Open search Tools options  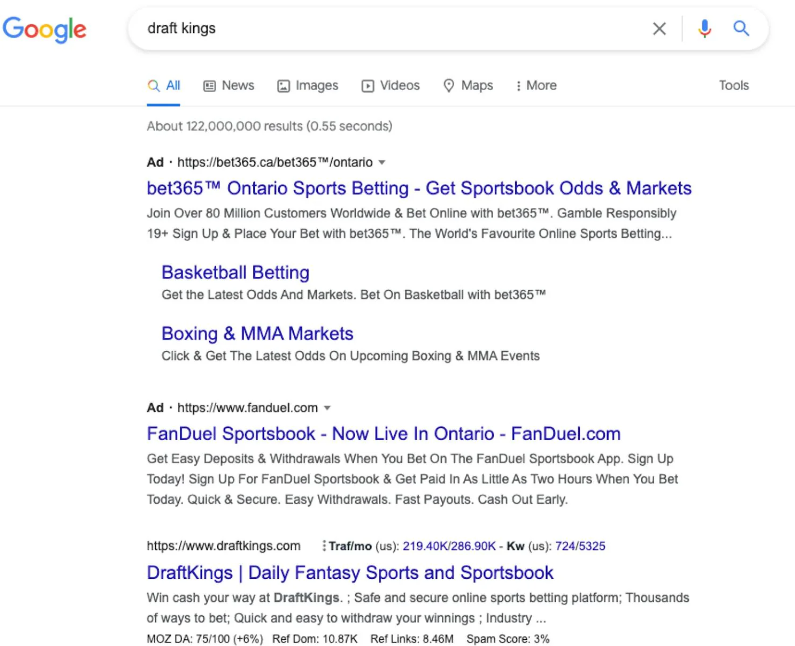pyautogui.click(x=734, y=85)
